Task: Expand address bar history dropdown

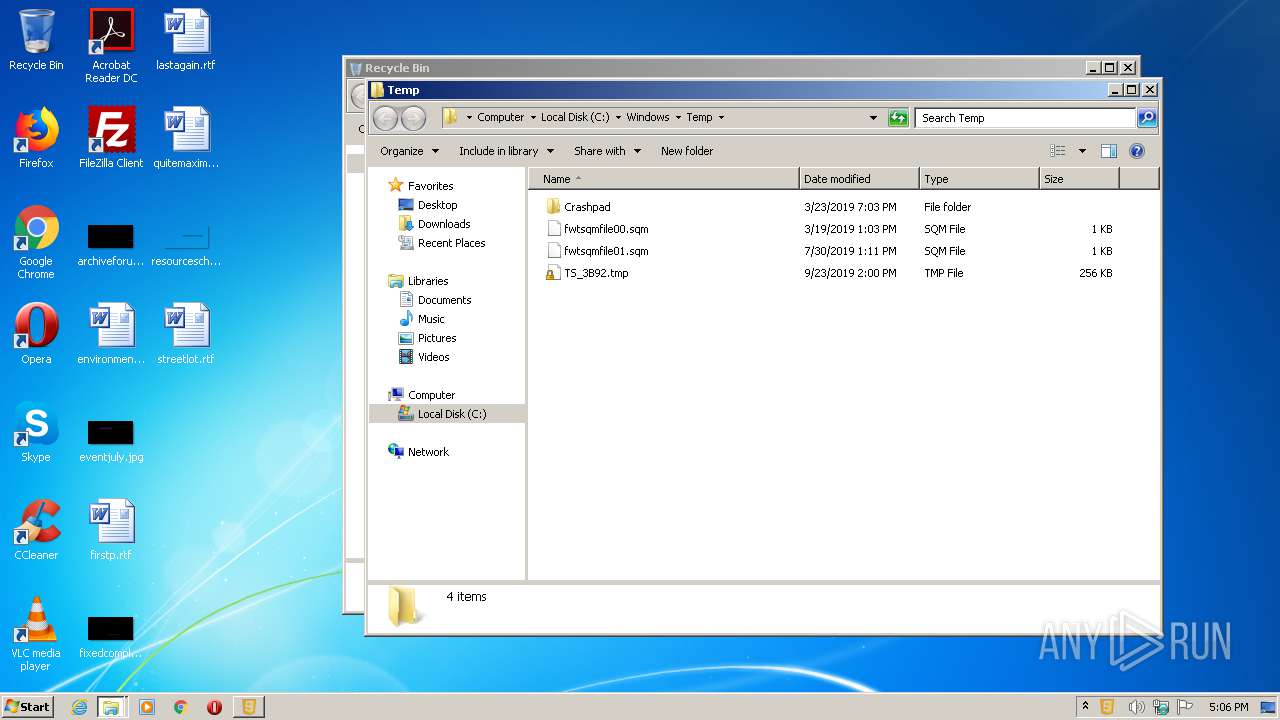Action: pos(873,118)
